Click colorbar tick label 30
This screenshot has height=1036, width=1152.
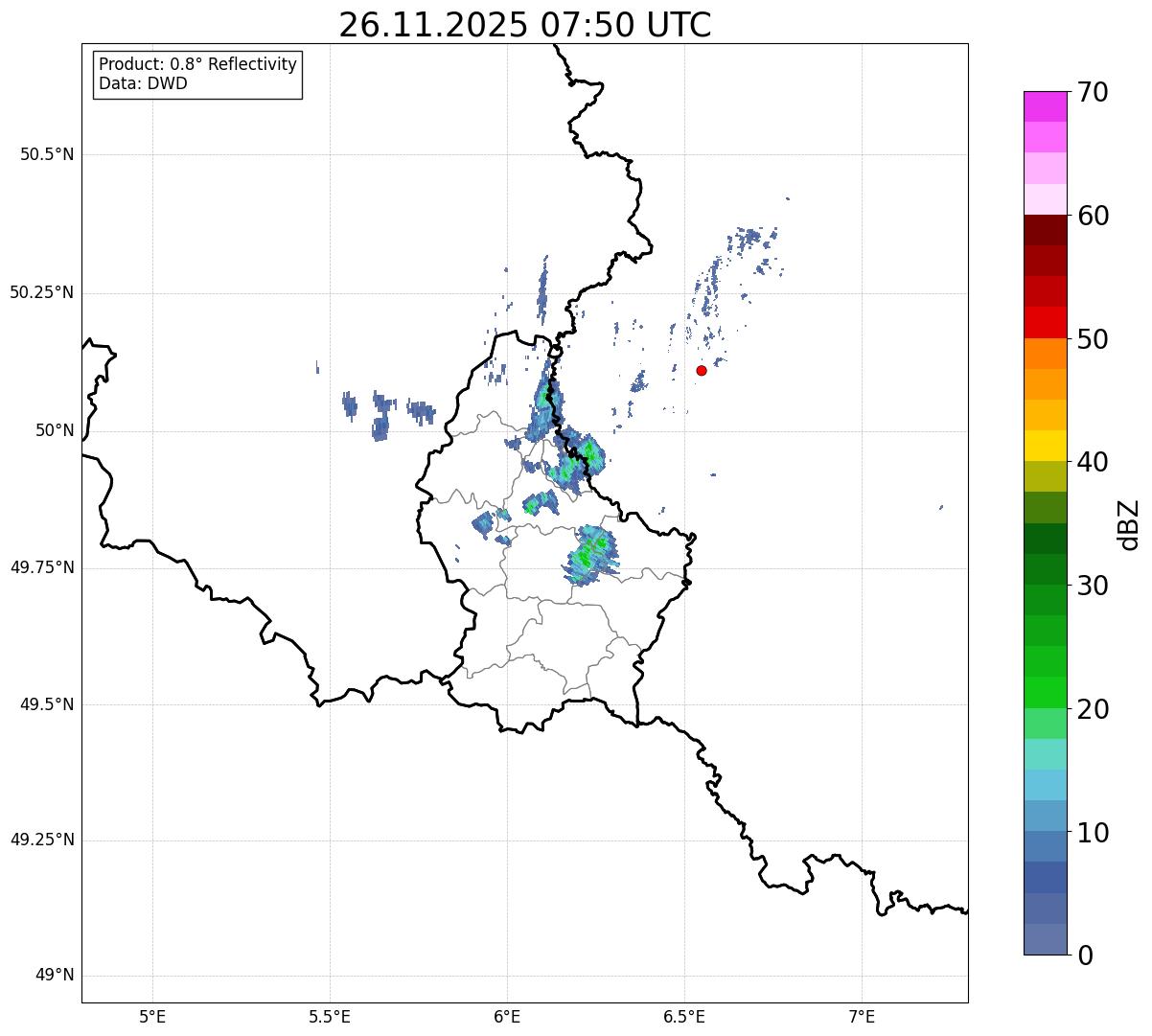coord(1094,586)
